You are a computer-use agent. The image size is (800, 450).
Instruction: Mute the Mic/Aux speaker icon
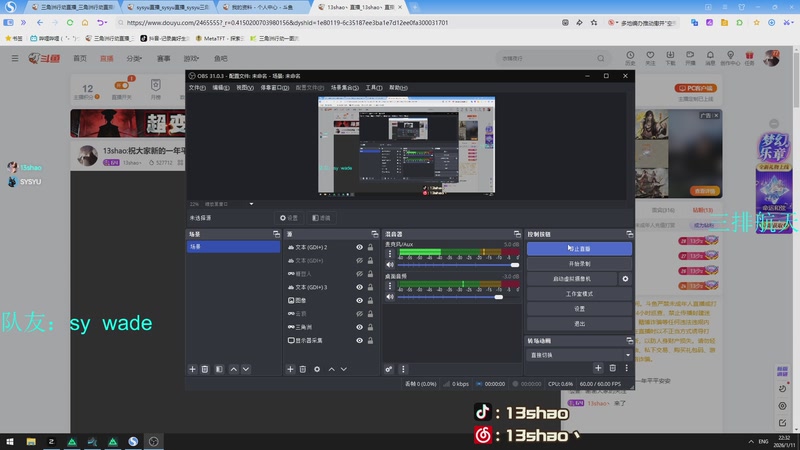390,265
